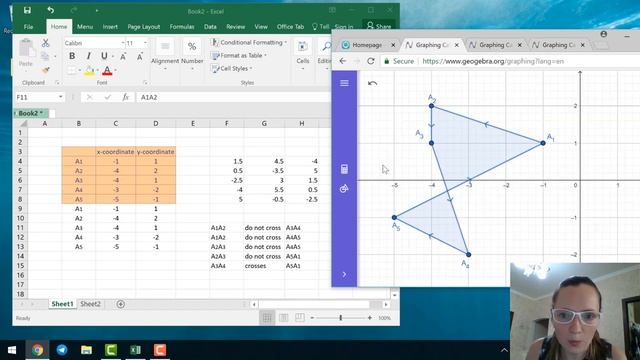Open the Tell me search box
The height and width of the screenshot is (360, 640).
(321, 27)
